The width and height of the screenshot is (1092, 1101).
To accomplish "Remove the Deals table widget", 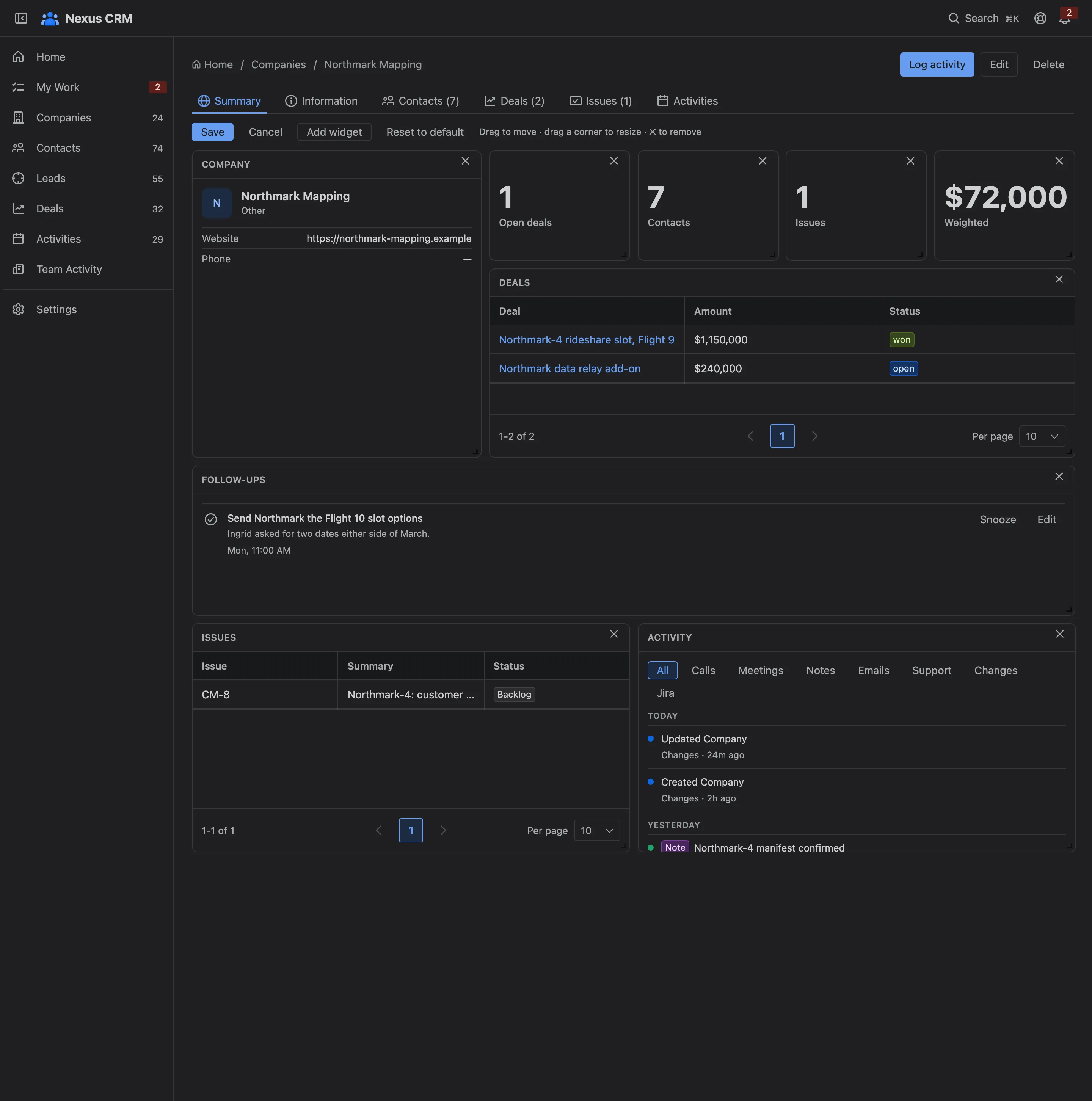I will [x=1059, y=279].
